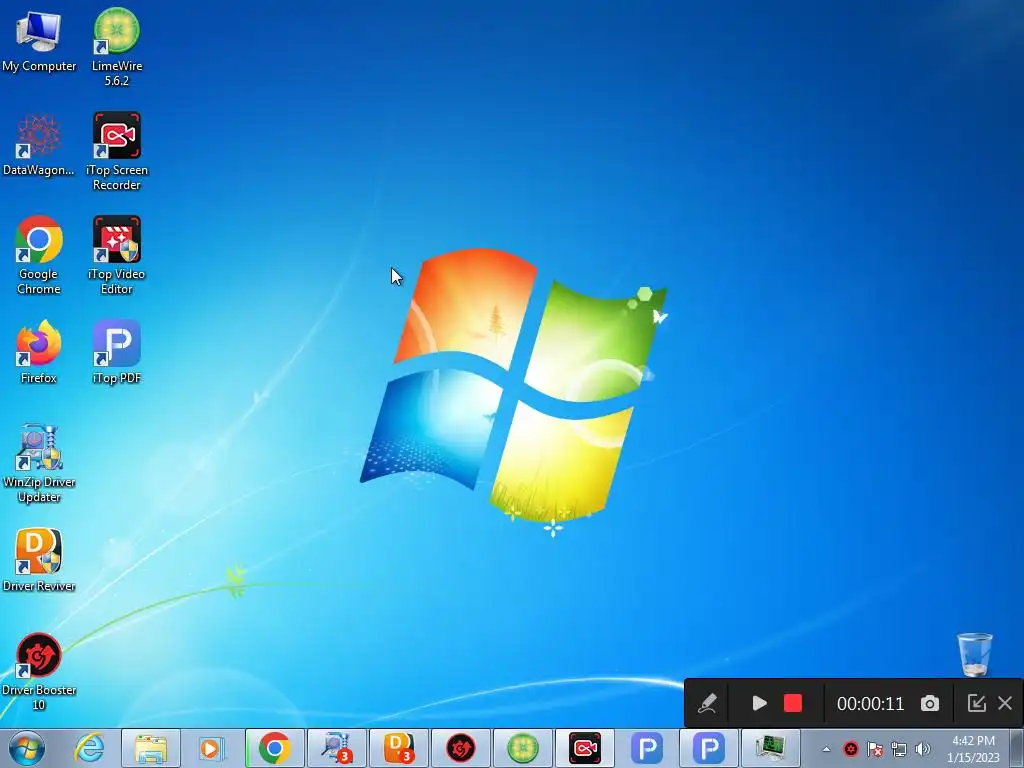Screen dimensions: 1024x768
Task: Open annotation pen in recorder bar
Action: tap(708, 703)
